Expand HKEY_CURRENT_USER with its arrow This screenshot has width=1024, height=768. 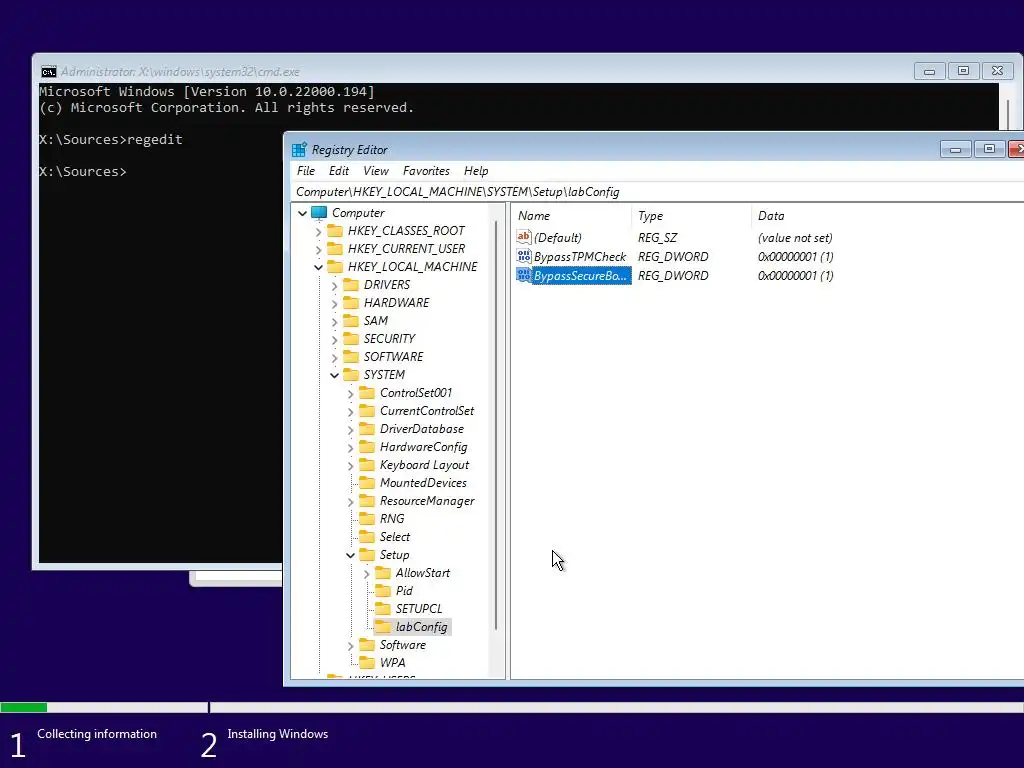pyautogui.click(x=318, y=249)
